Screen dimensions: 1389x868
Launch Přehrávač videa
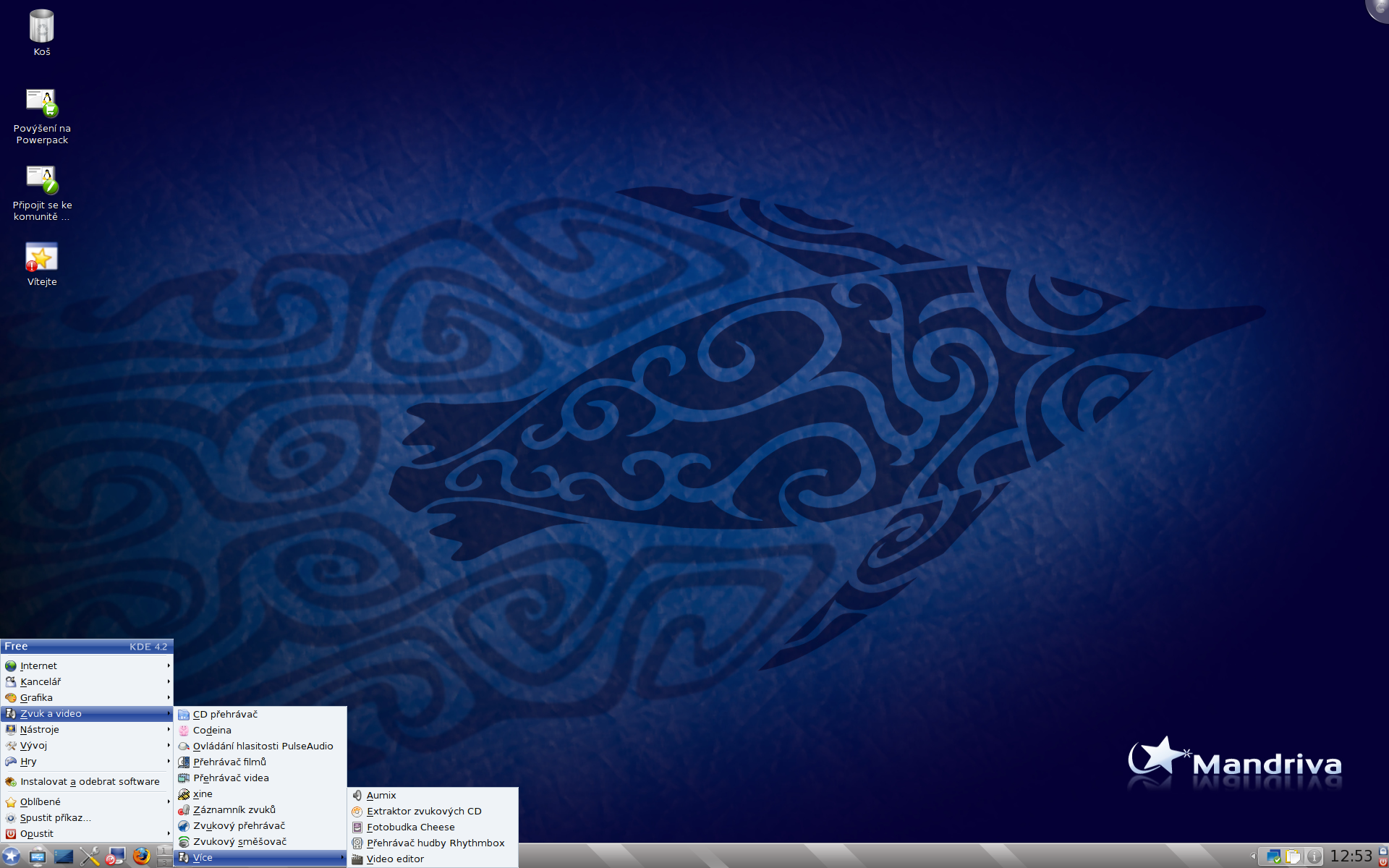pyautogui.click(x=260, y=778)
